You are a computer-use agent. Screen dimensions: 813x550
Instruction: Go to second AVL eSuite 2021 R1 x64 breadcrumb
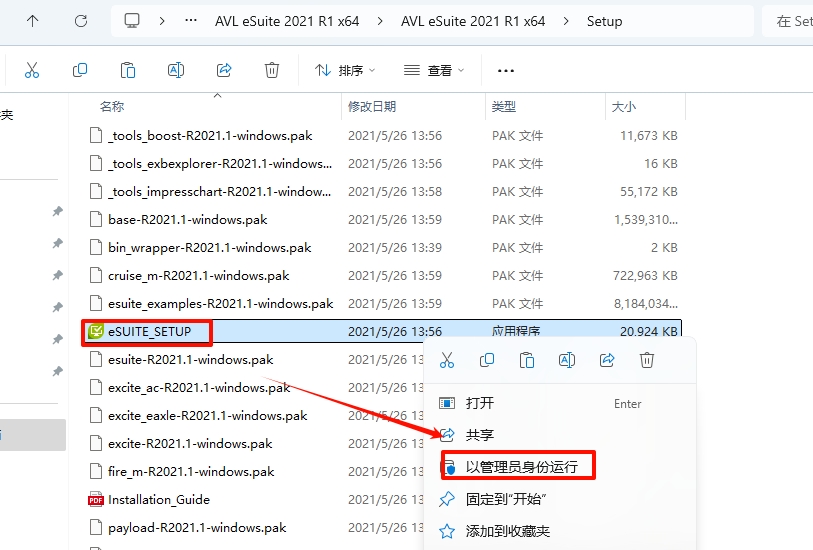pos(473,21)
